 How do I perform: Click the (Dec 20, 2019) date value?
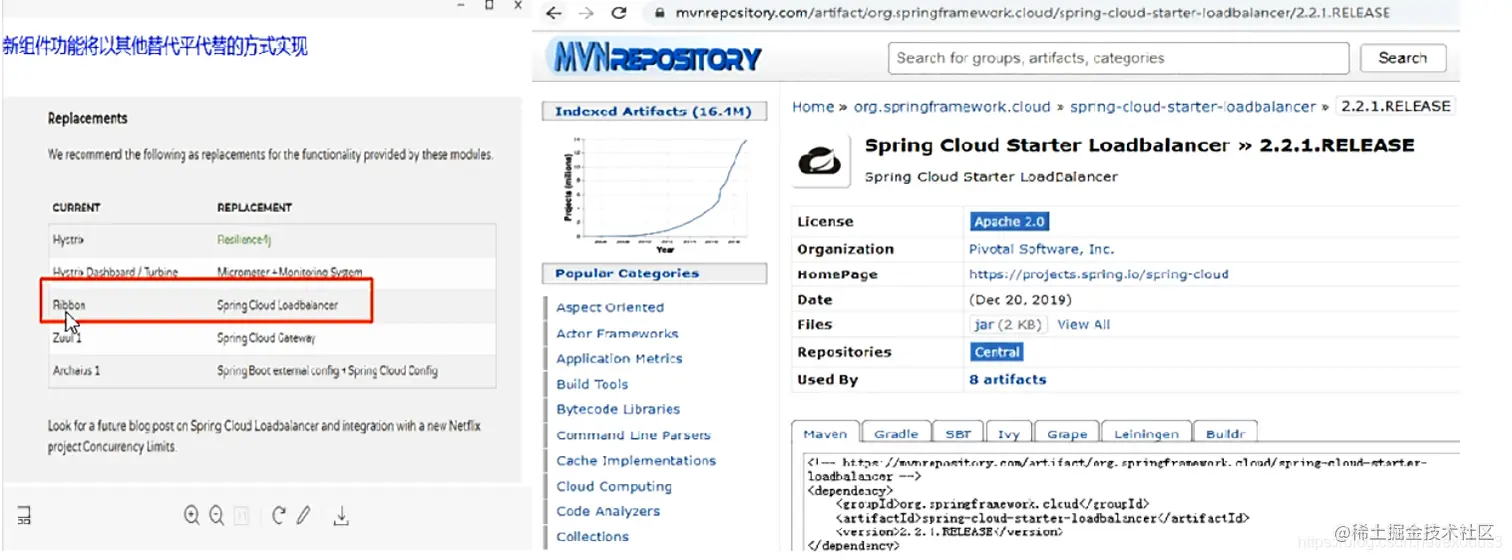[1020, 299]
